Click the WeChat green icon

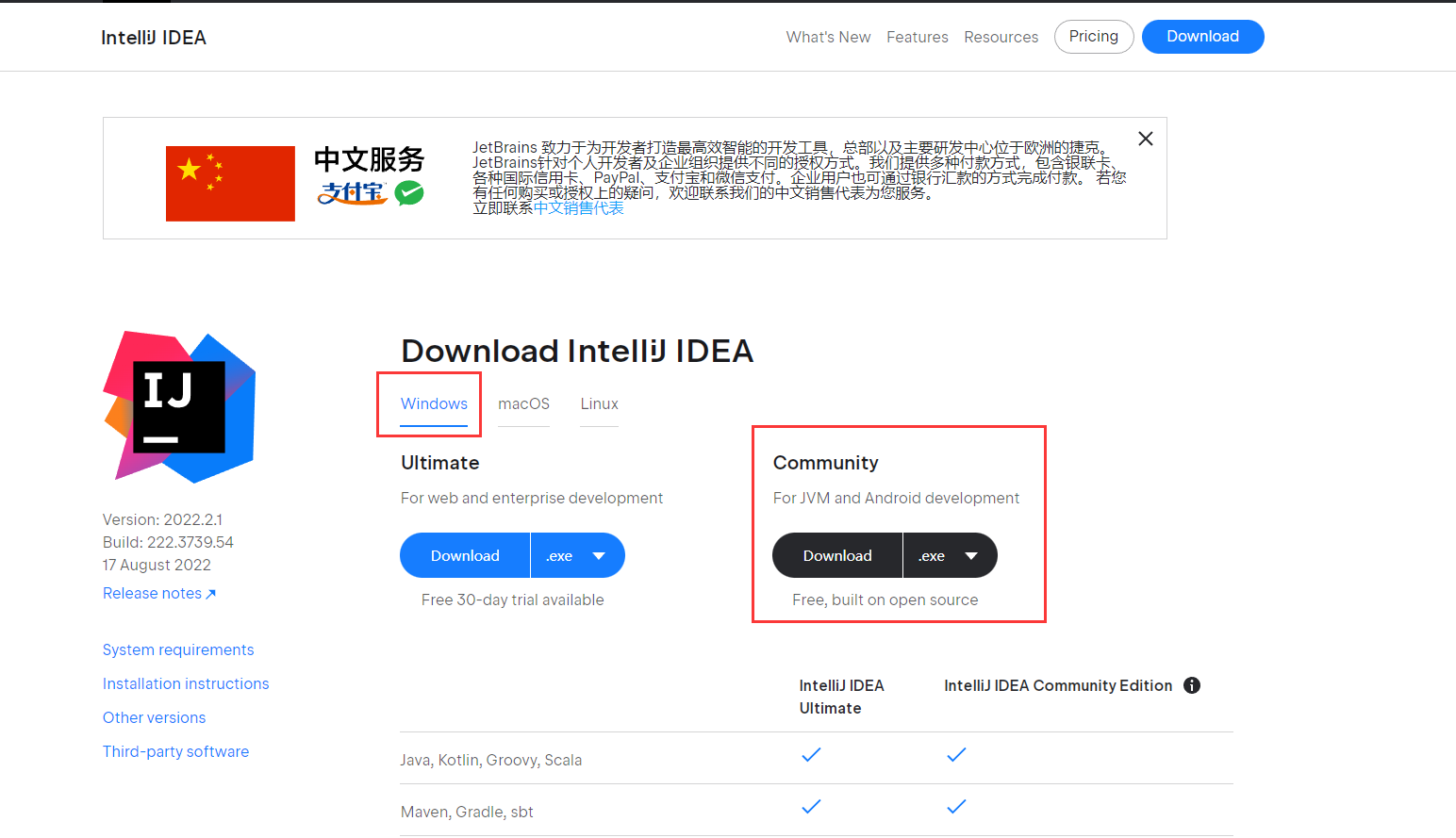pos(409,193)
